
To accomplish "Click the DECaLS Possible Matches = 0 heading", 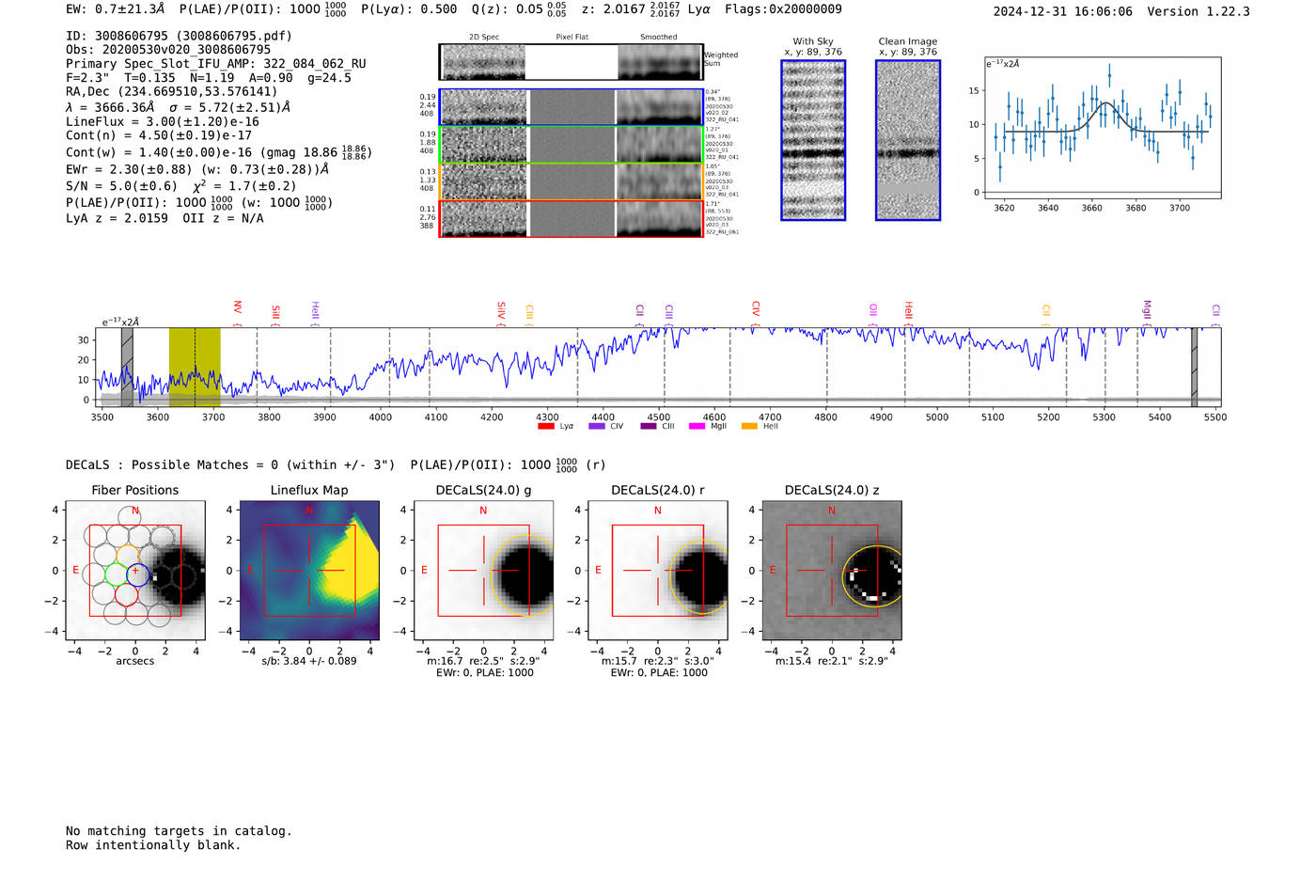I will [x=336, y=464].
